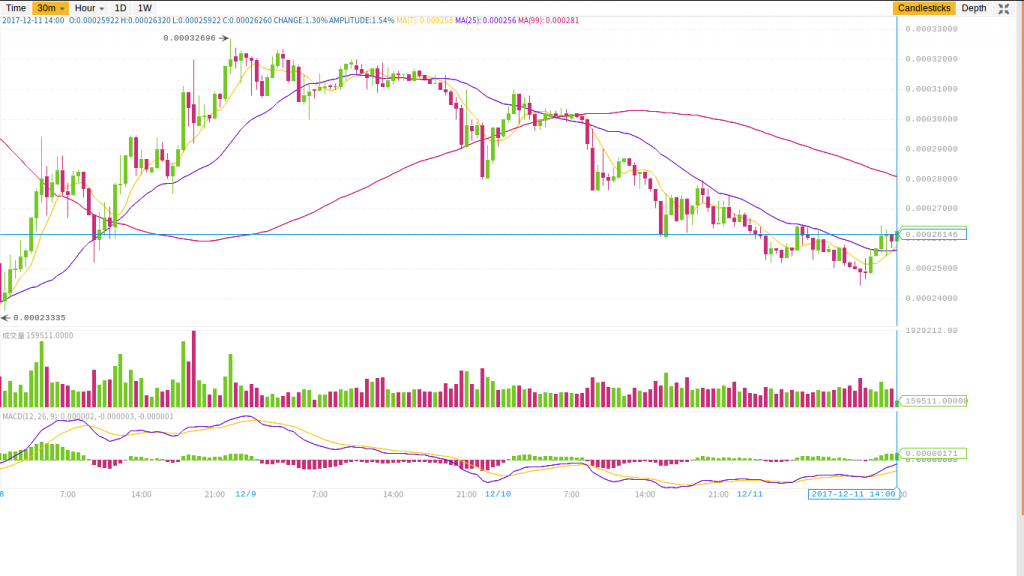Click the 12/11 date marker on time axis
The height and width of the screenshot is (576, 1024).
[750, 494]
